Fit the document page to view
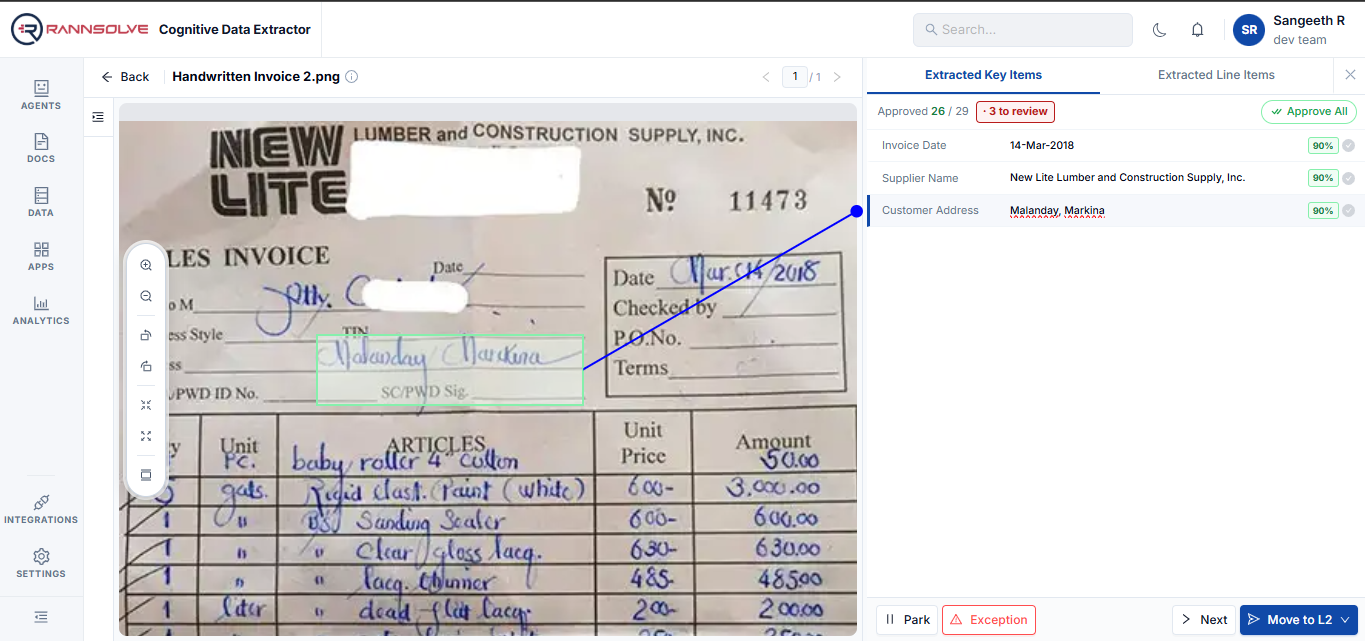Image resolution: width=1365 pixels, height=641 pixels. (x=146, y=474)
